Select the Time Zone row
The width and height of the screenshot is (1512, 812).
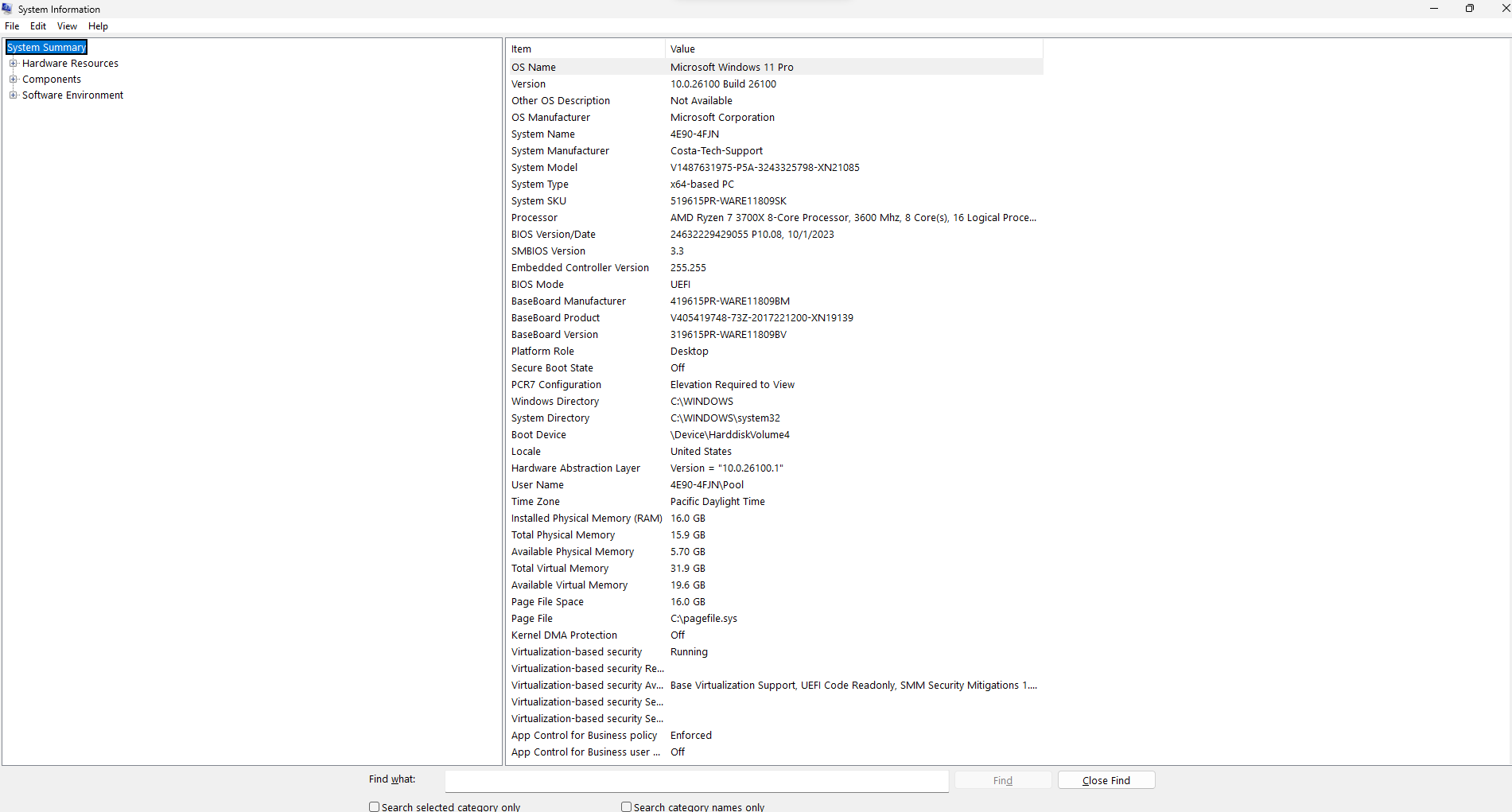pyautogui.click(x=775, y=502)
